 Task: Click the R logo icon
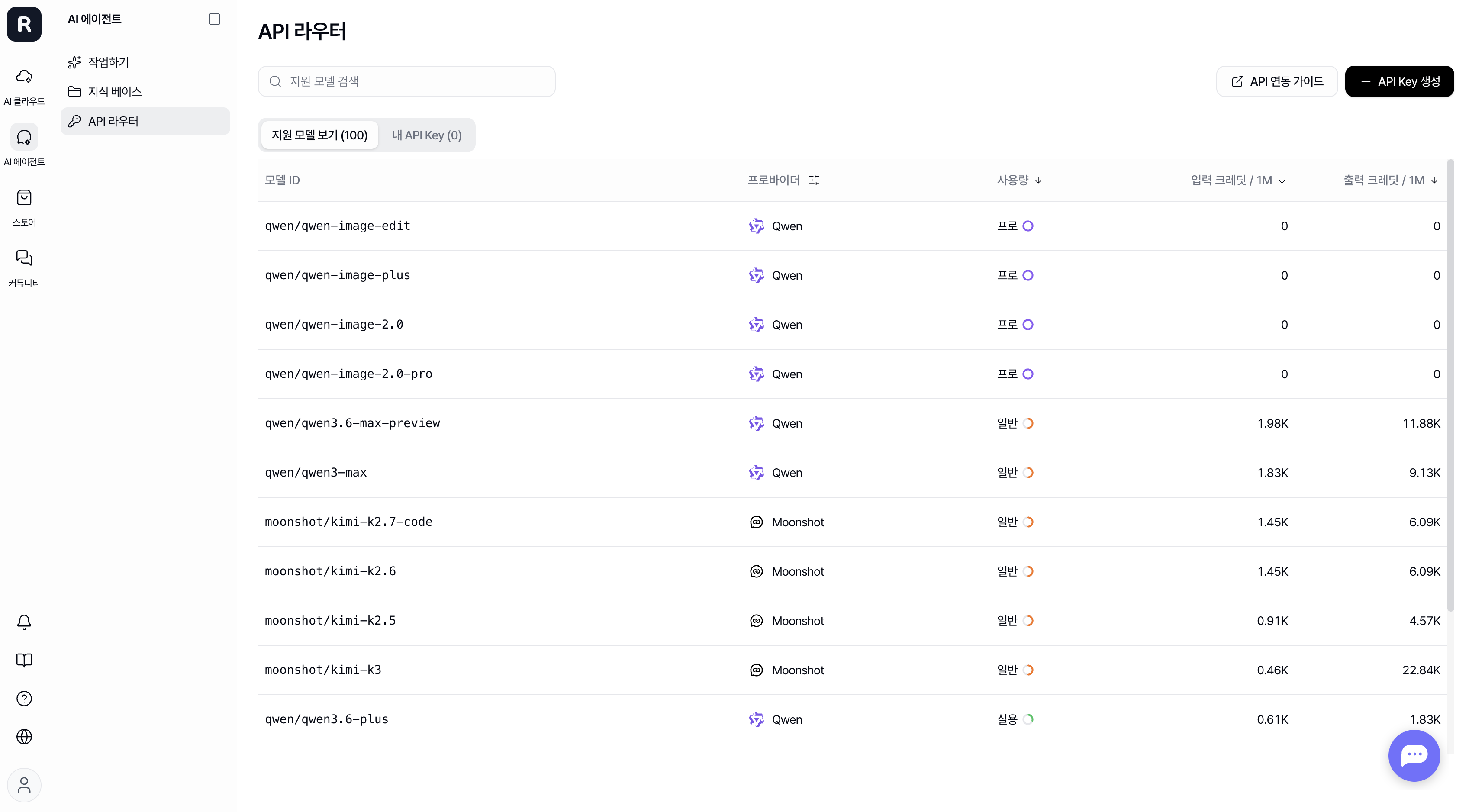[x=24, y=24]
